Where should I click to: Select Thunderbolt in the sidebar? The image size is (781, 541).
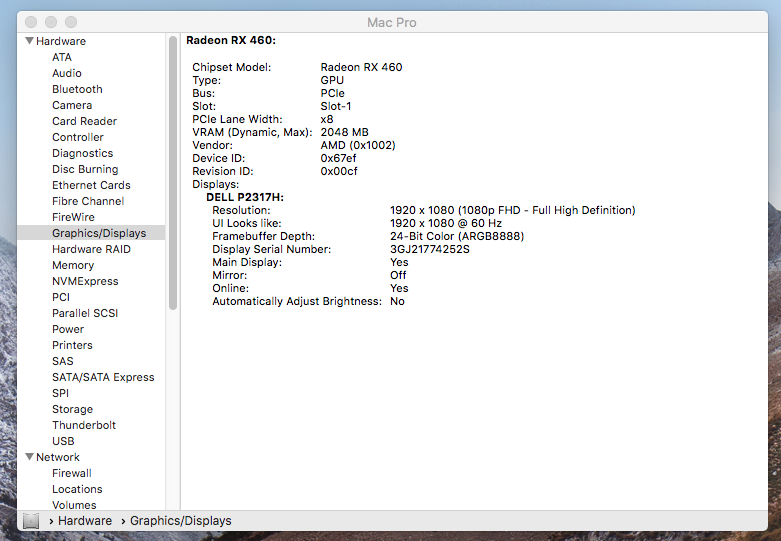tap(84, 425)
